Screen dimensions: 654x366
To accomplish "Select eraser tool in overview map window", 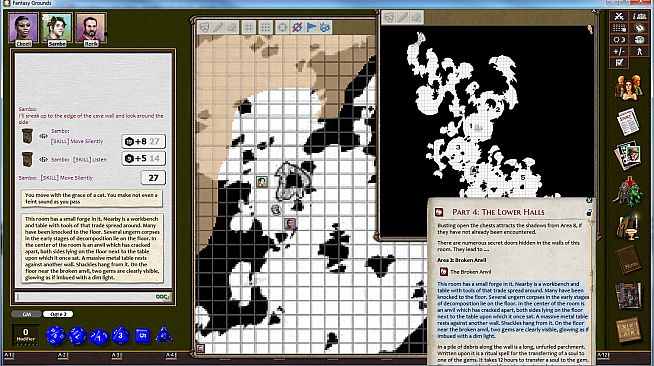I will click(417, 17).
